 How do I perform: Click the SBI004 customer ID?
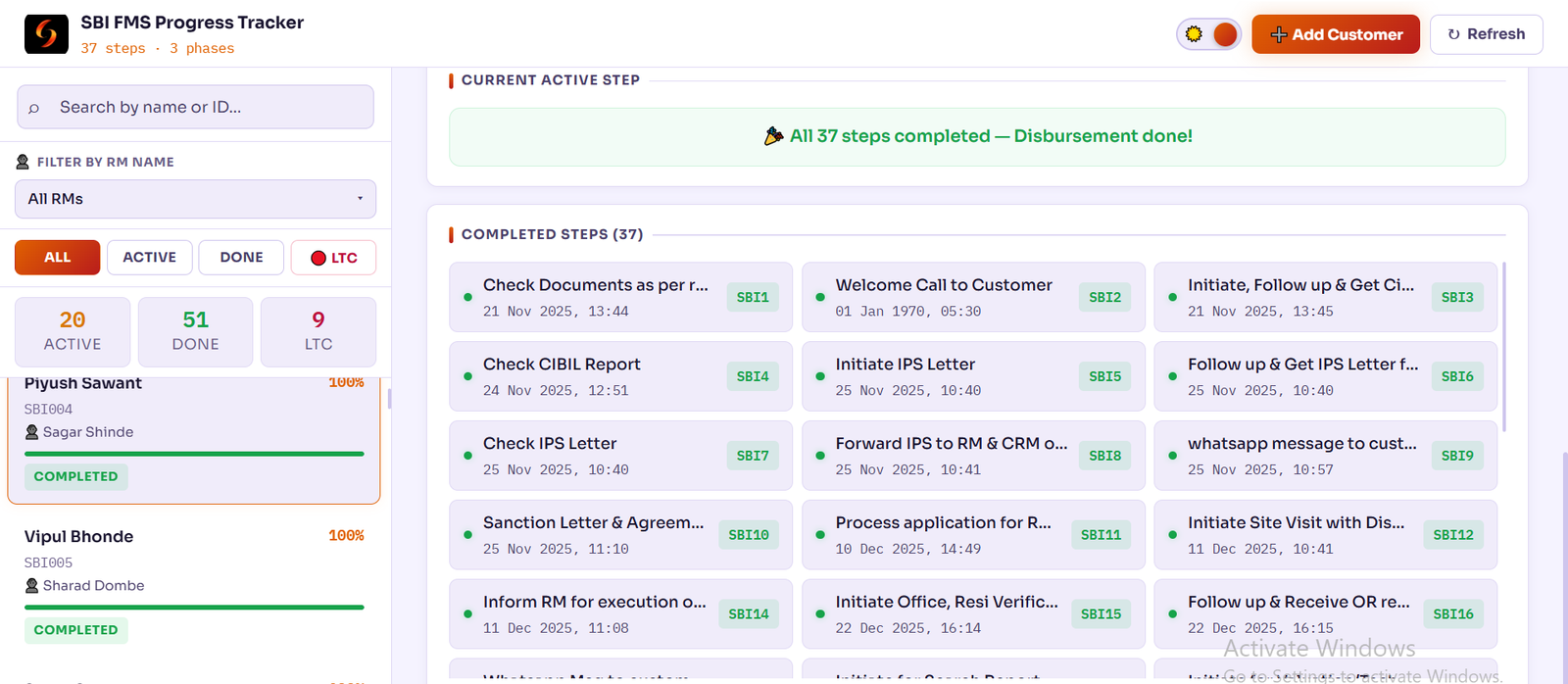[x=48, y=409]
